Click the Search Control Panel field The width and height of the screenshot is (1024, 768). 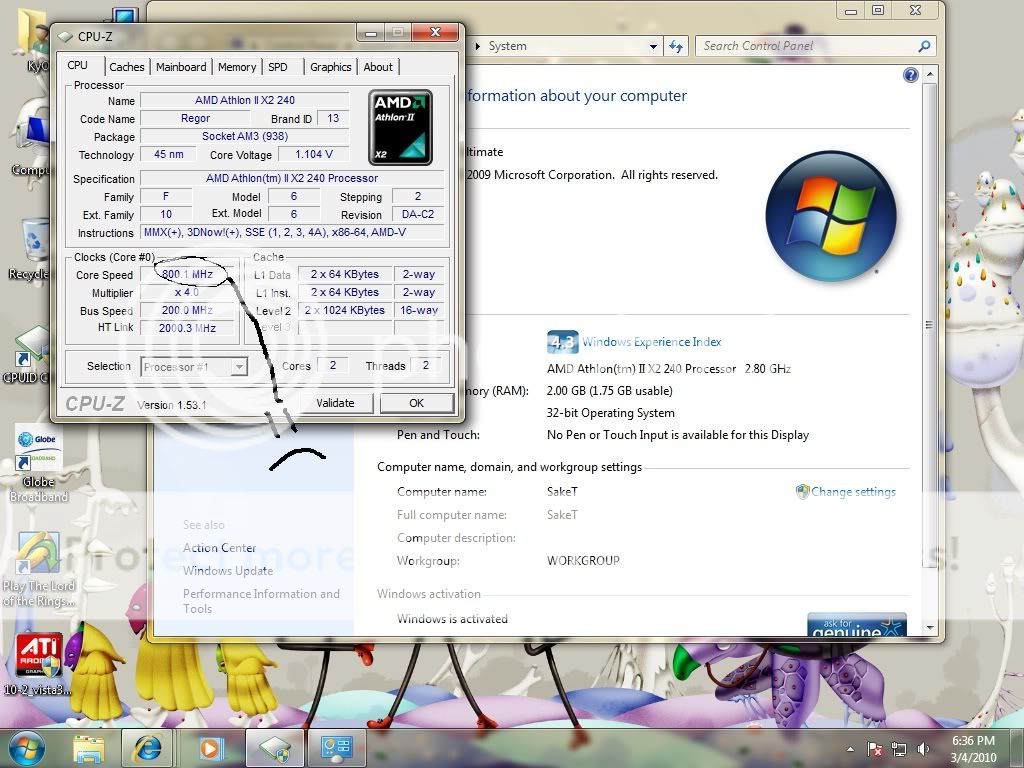pyautogui.click(x=807, y=46)
